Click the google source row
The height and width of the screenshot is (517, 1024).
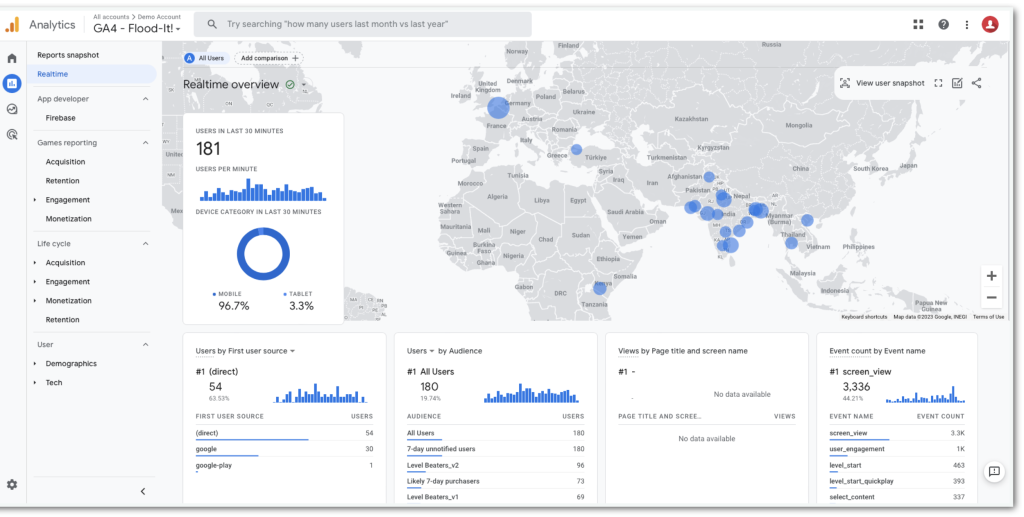(284, 450)
